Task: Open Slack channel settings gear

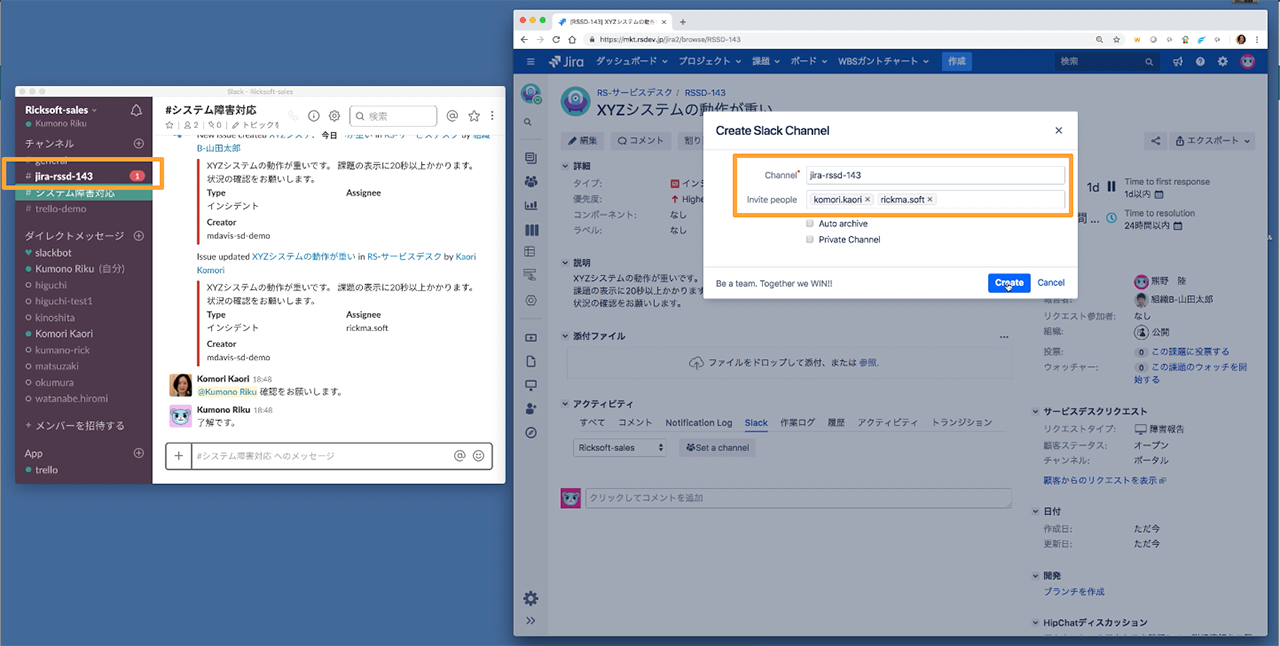Action: pyautogui.click(x=335, y=116)
